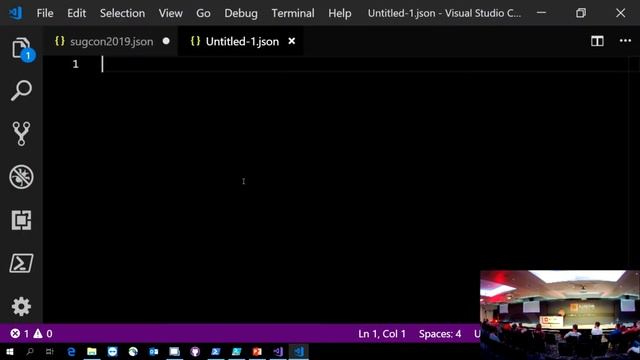Open the Windows Start menu
The image size is (640, 360).
coord(10,351)
